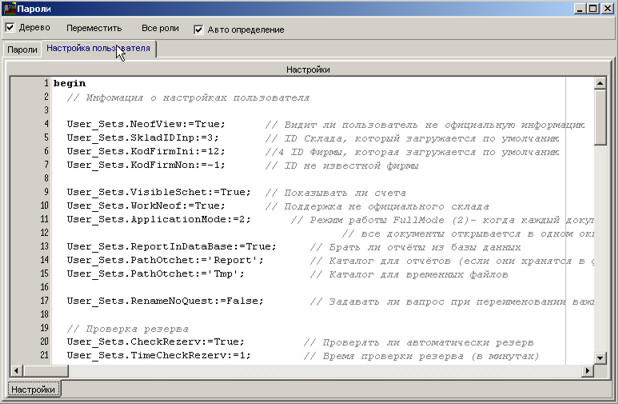The height and width of the screenshot is (404, 618).
Task: Switch to the Пароли tab
Action: pos(22,49)
